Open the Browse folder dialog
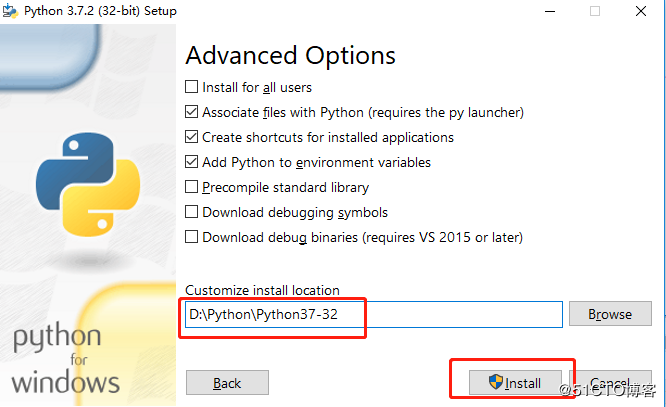 tap(610, 314)
